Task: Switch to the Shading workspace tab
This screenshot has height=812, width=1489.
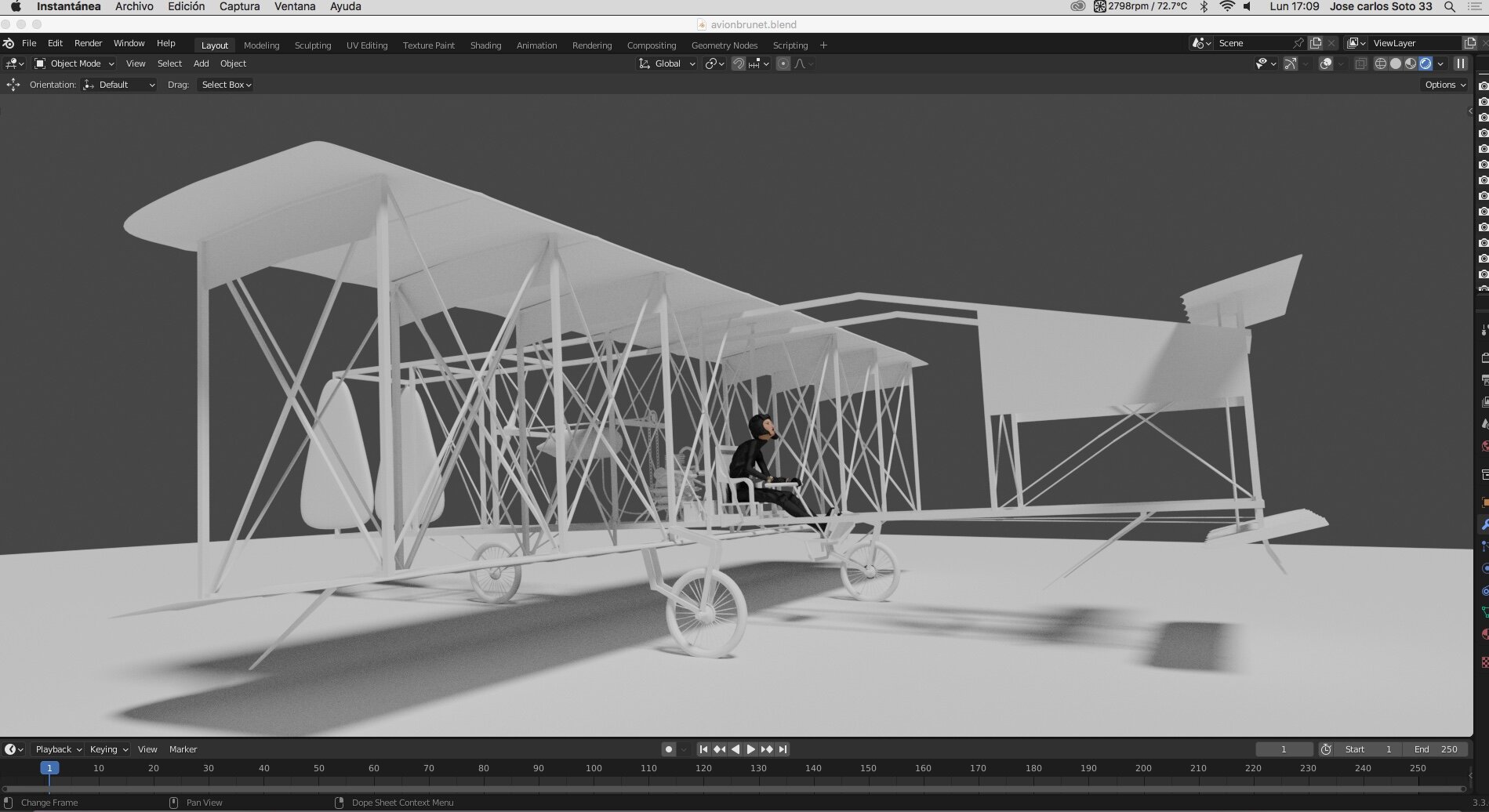Action: pyautogui.click(x=485, y=45)
